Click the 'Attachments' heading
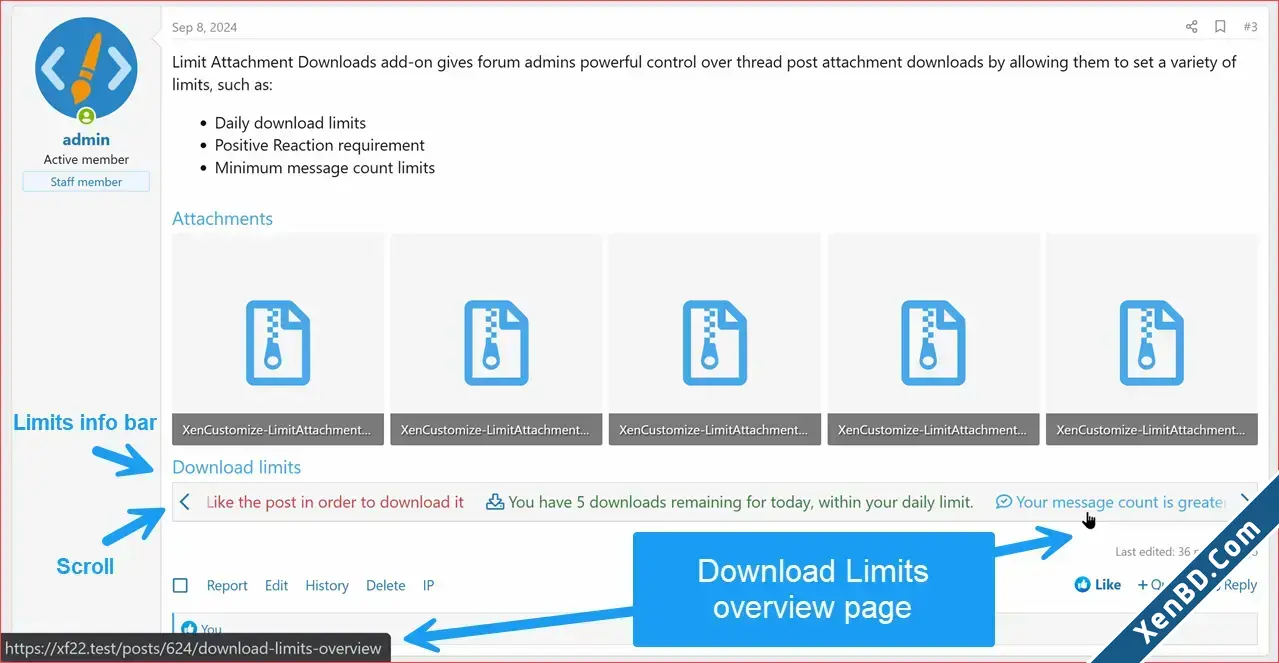1279x663 pixels. [222, 218]
